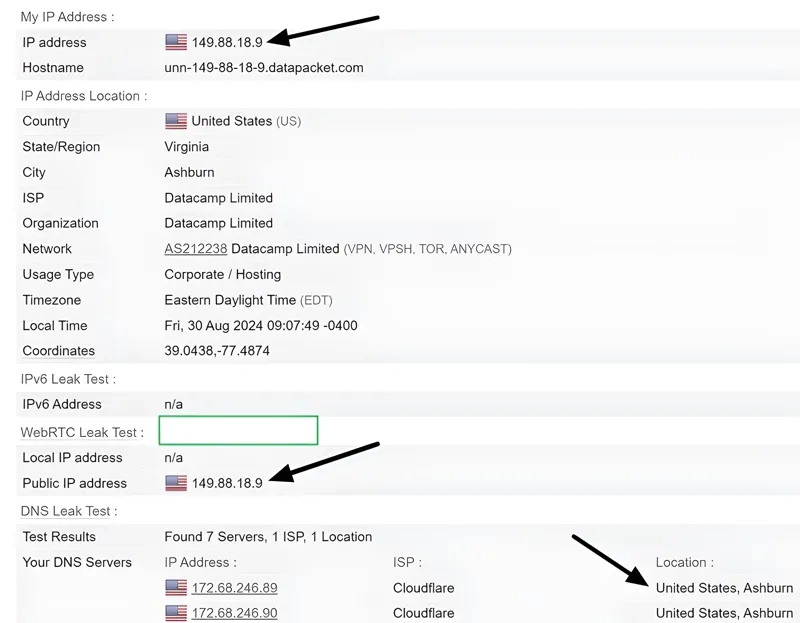Click the WebRTC Leak Test heading link

[x=79, y=433]
